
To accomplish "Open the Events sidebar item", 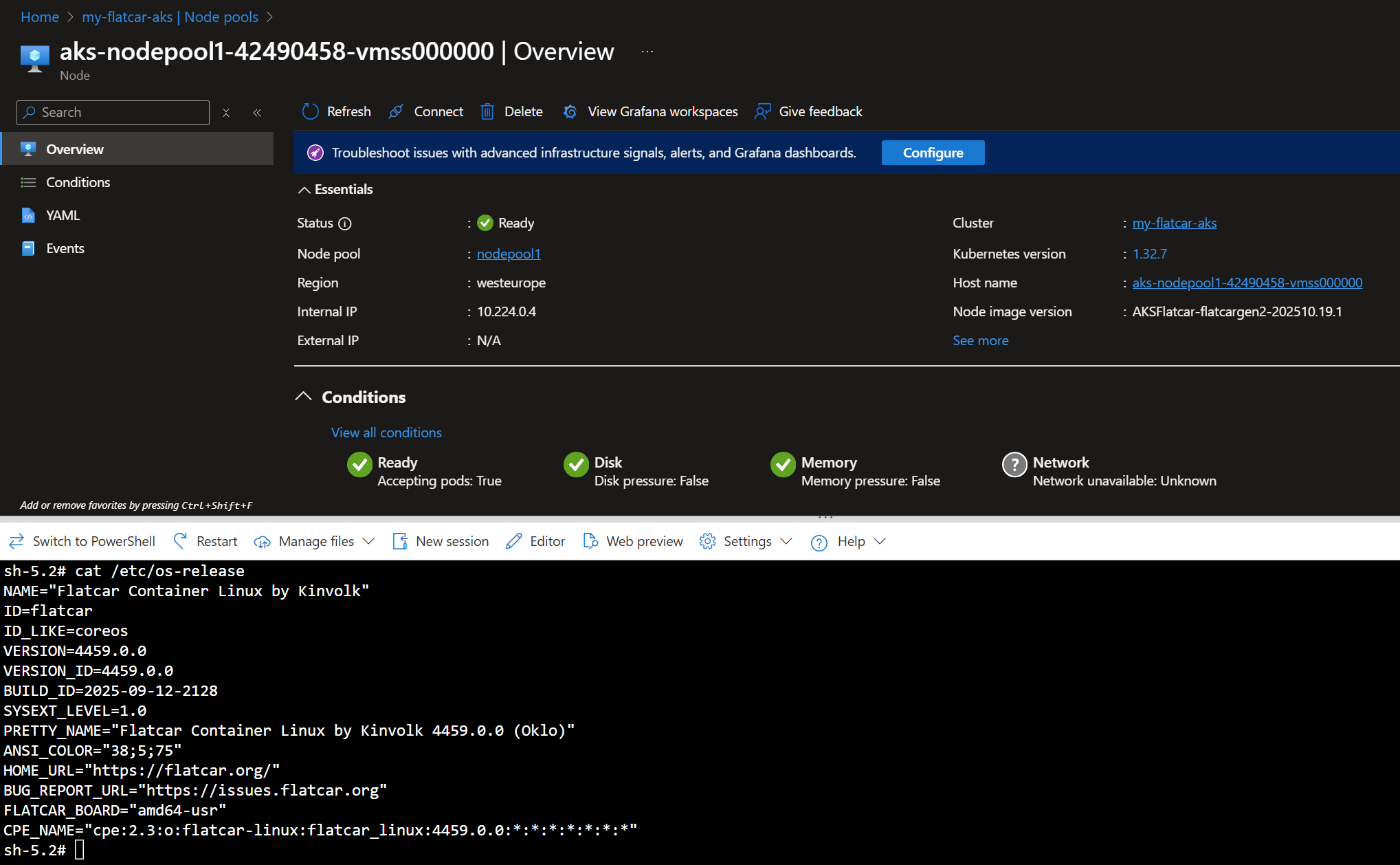I will coord(65,248).
